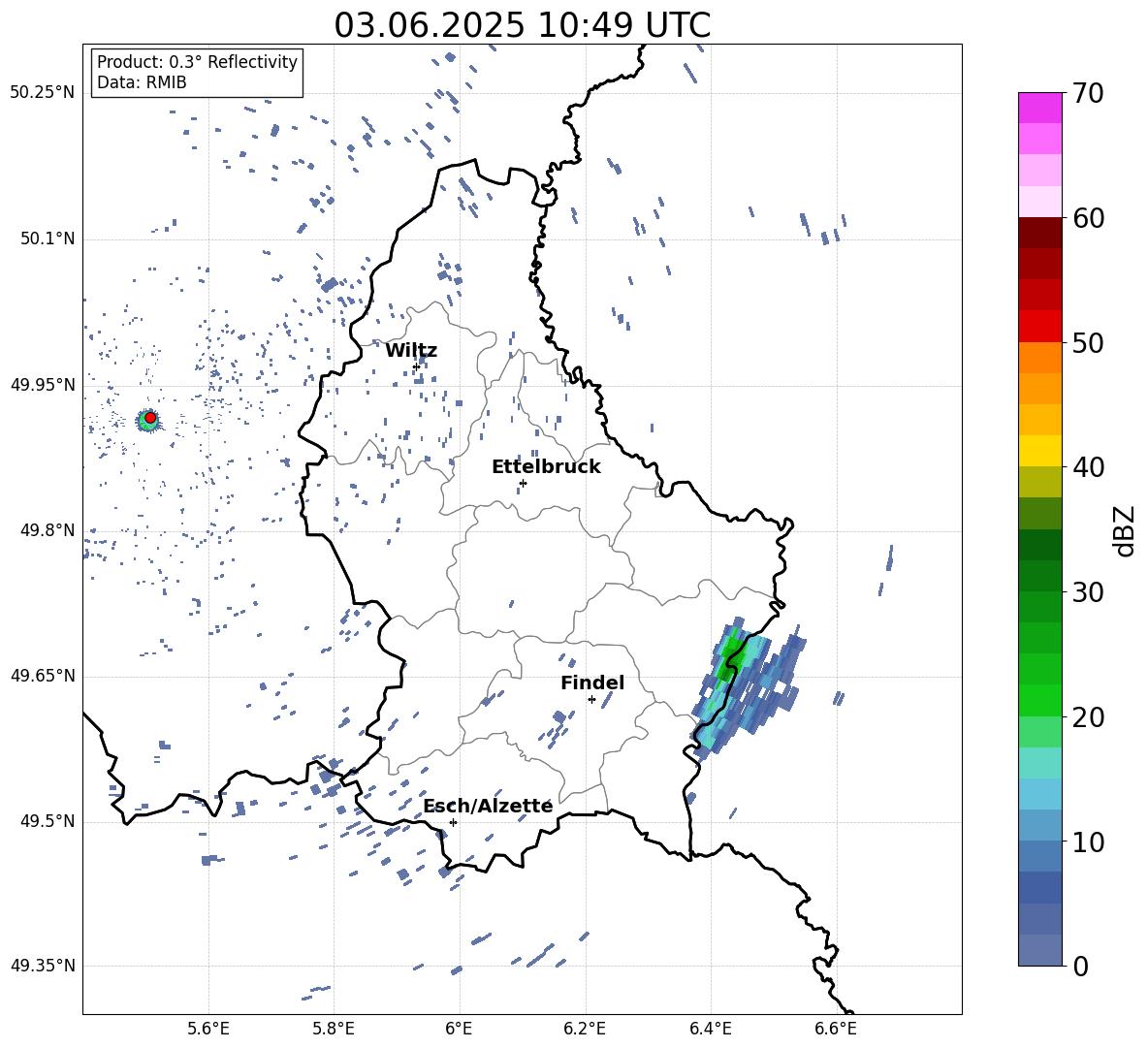Click the 5.6°E longitude label

pos(208,1029)
